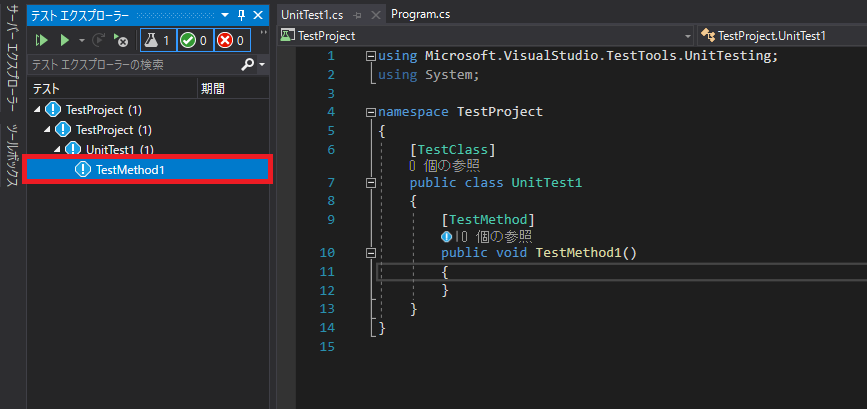Toggle the passed tests filter
This screenshot has width=867, height=409.
194,40
